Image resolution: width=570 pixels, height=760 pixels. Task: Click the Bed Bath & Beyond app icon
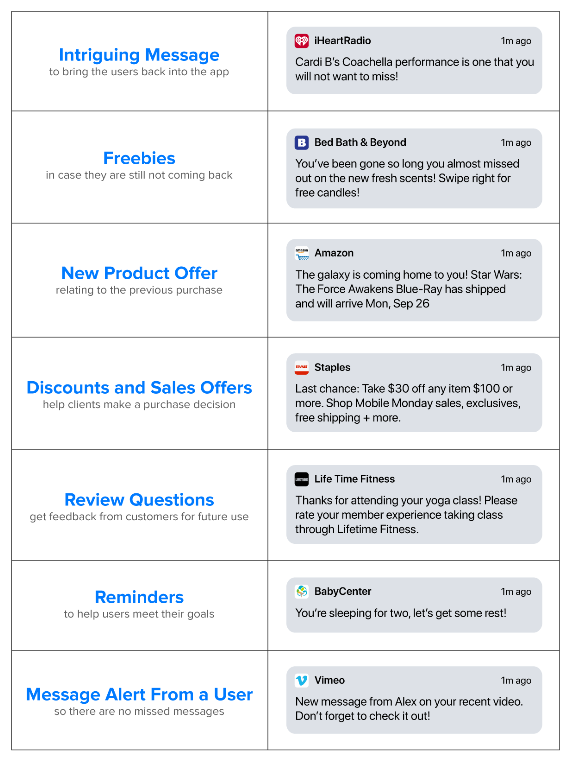[302, 142]
